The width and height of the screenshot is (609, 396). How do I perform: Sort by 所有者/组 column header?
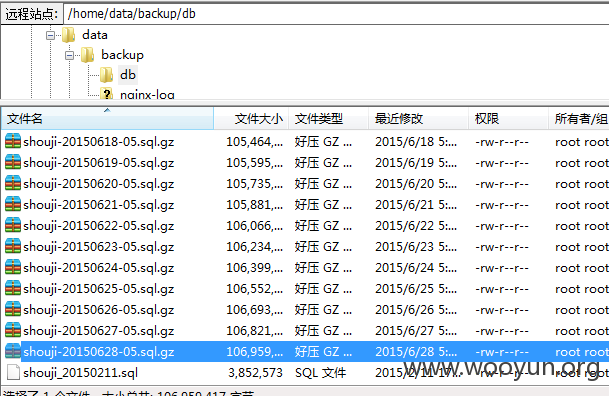click(579, 118)
